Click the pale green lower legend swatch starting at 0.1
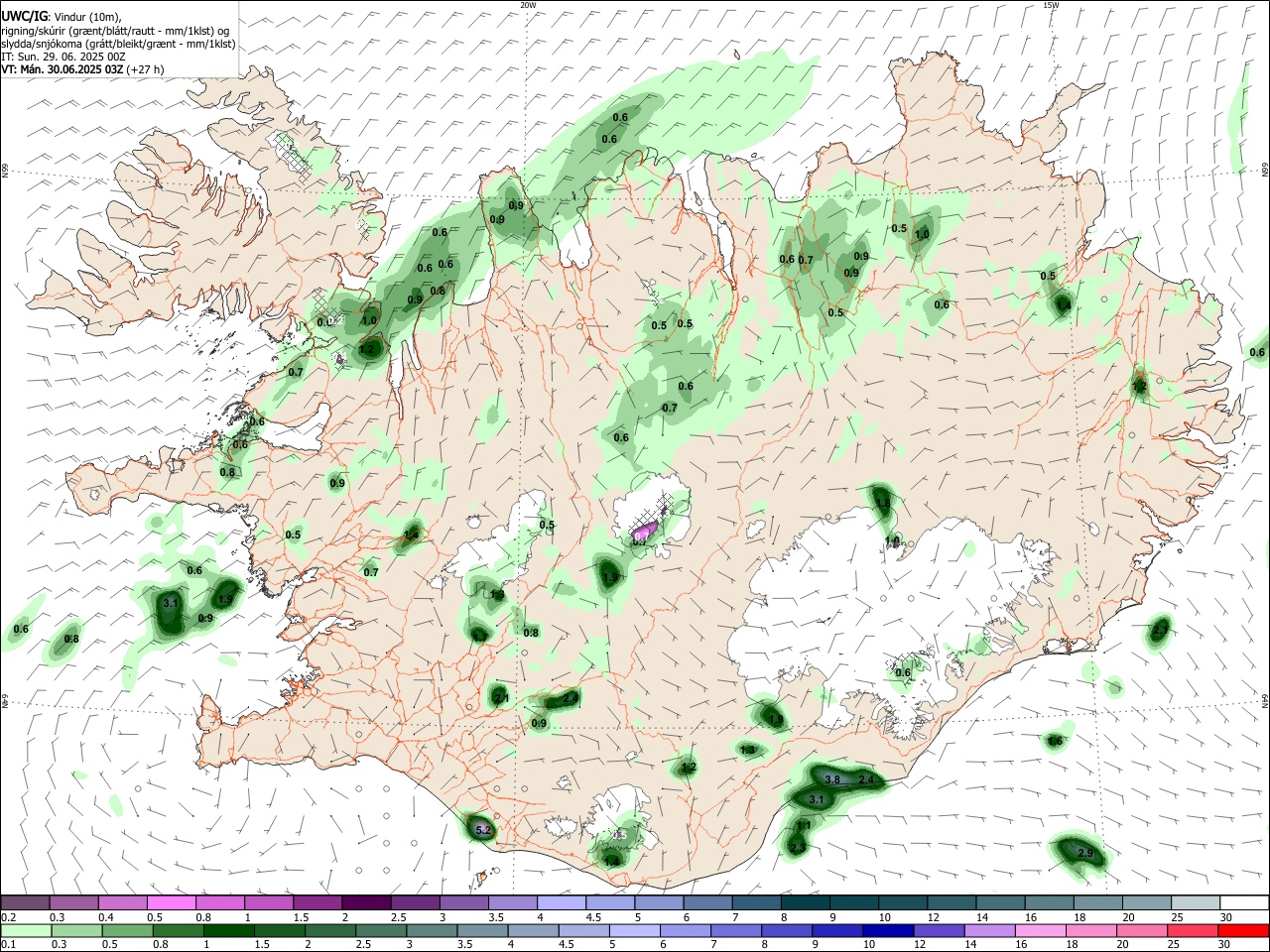 tap(25, 930)
